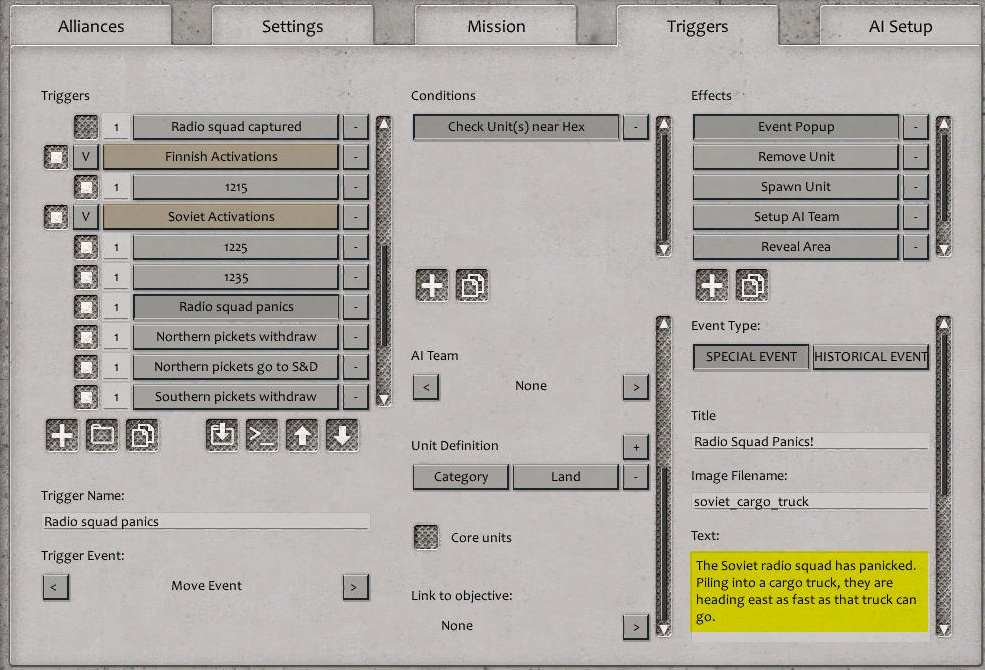Create a new trigger folder
The image size is (985, 670).
click(x=102, y=435)
